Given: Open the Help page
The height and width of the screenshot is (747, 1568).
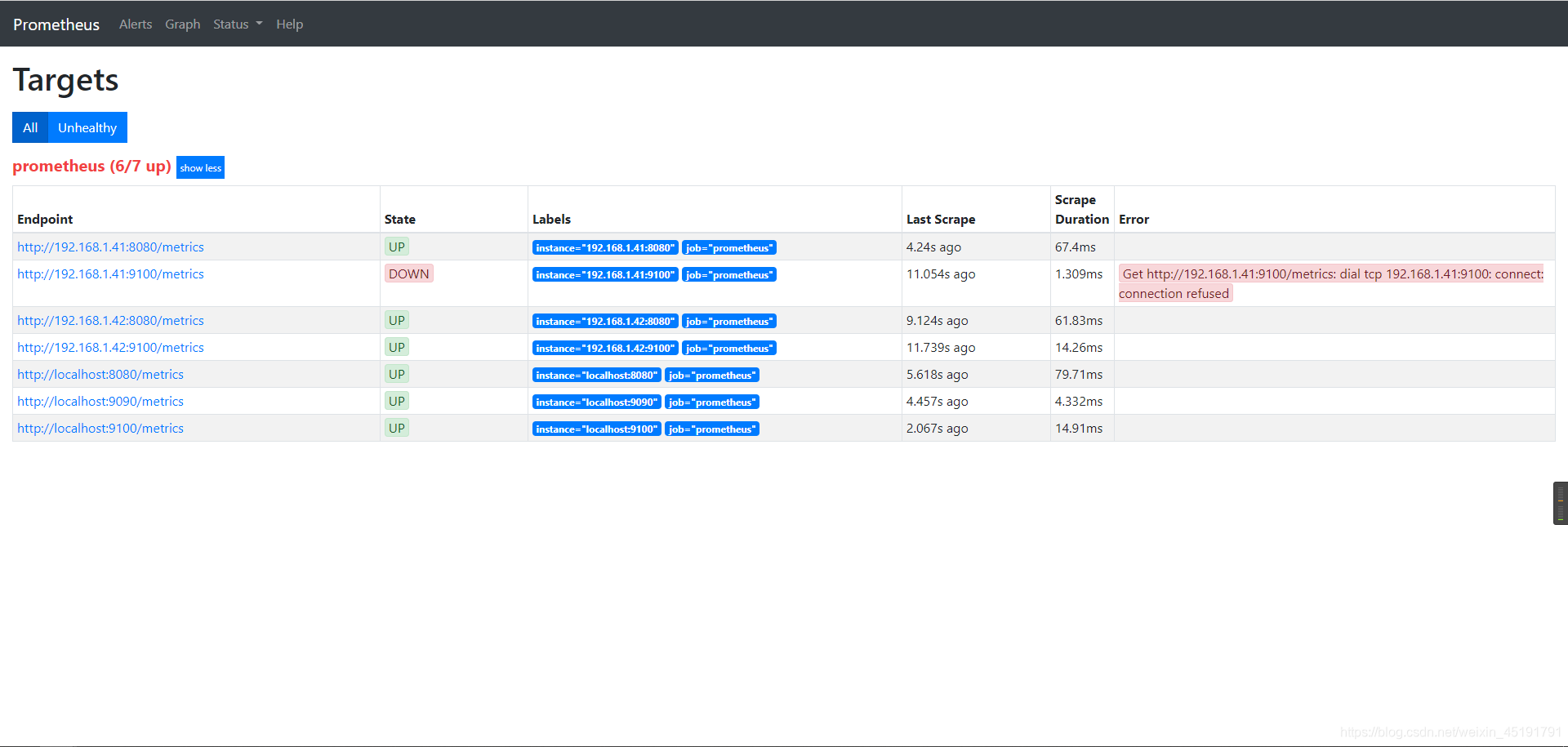Looking at the screenshot, I should 289,24.
